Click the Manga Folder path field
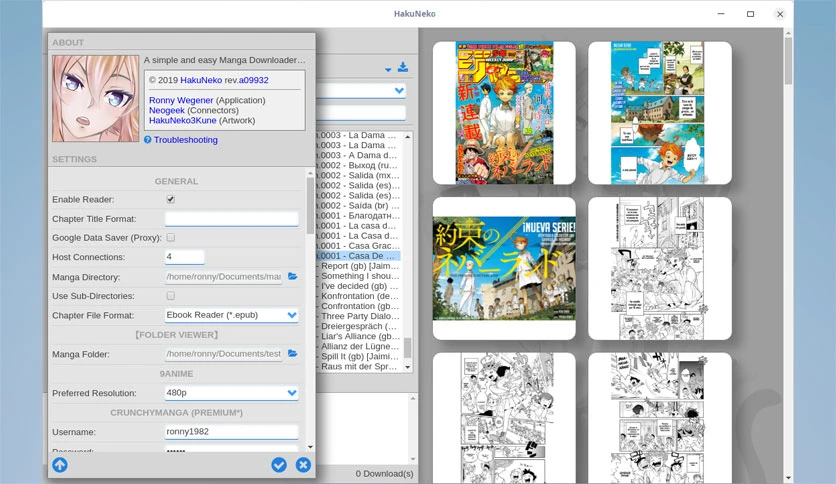Screen dimensions: 836x484 (x=224, y=354)
